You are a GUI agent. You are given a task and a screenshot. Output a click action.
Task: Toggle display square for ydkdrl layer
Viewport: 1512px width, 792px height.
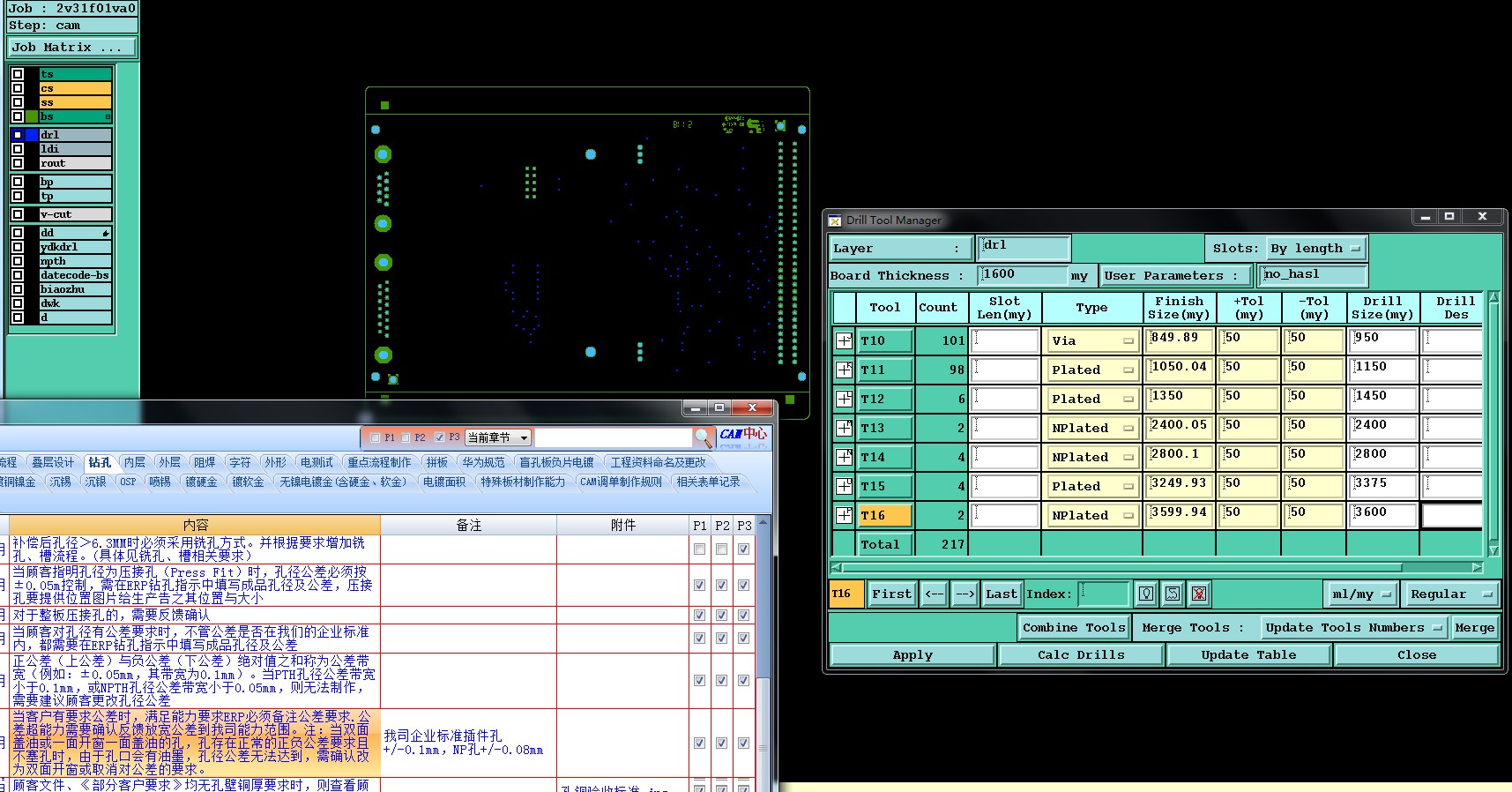pos(18,247)
